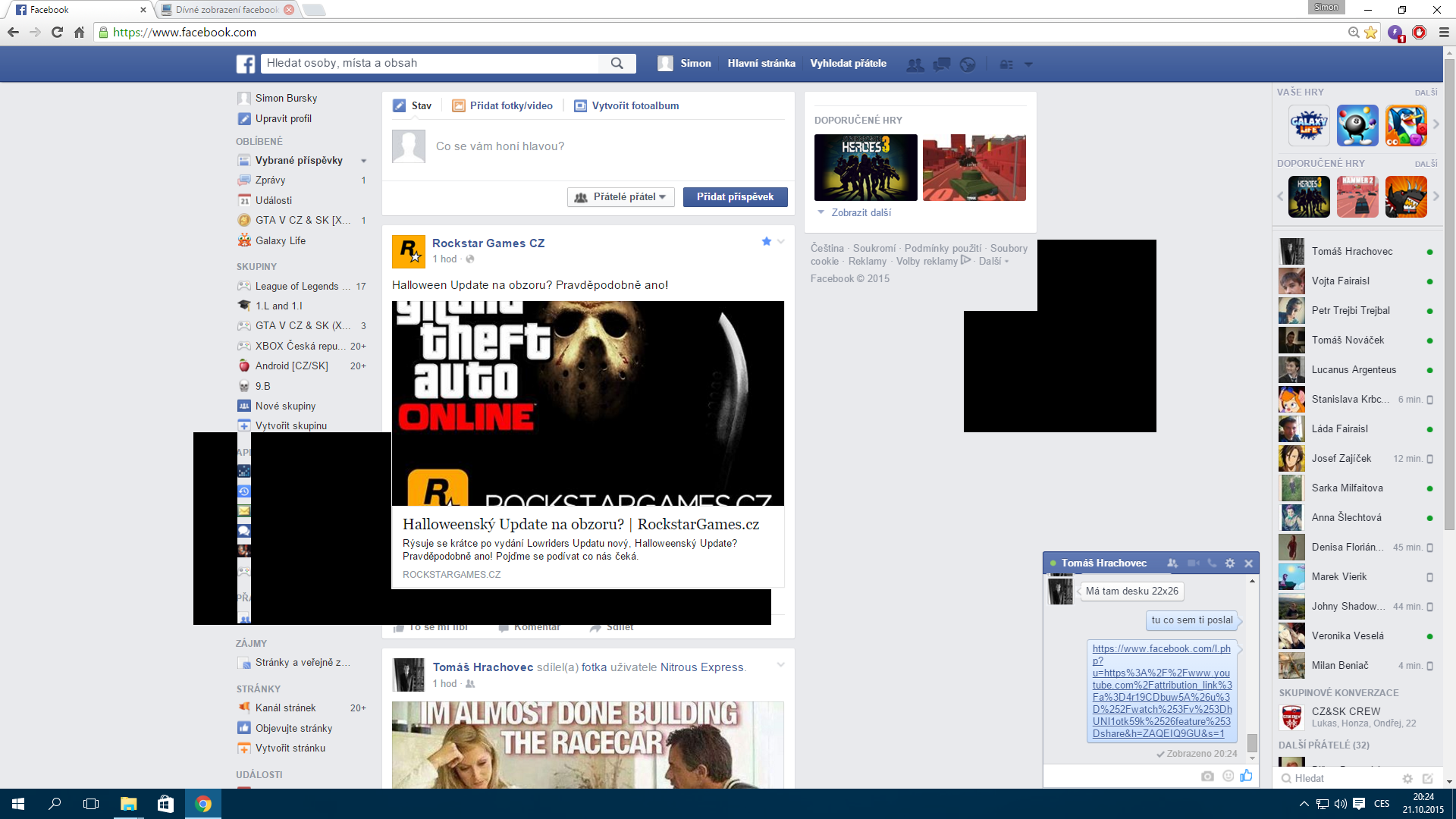Open the privacy shortcuts lock icon
1456x819 pixels.
click(1006, 64)
